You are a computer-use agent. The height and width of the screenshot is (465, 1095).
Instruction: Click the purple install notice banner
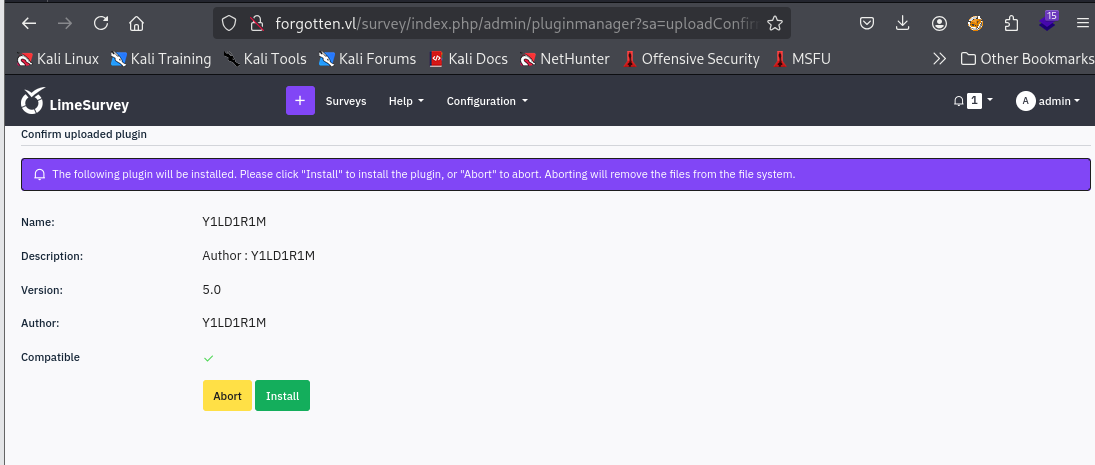tap(555, 175)
